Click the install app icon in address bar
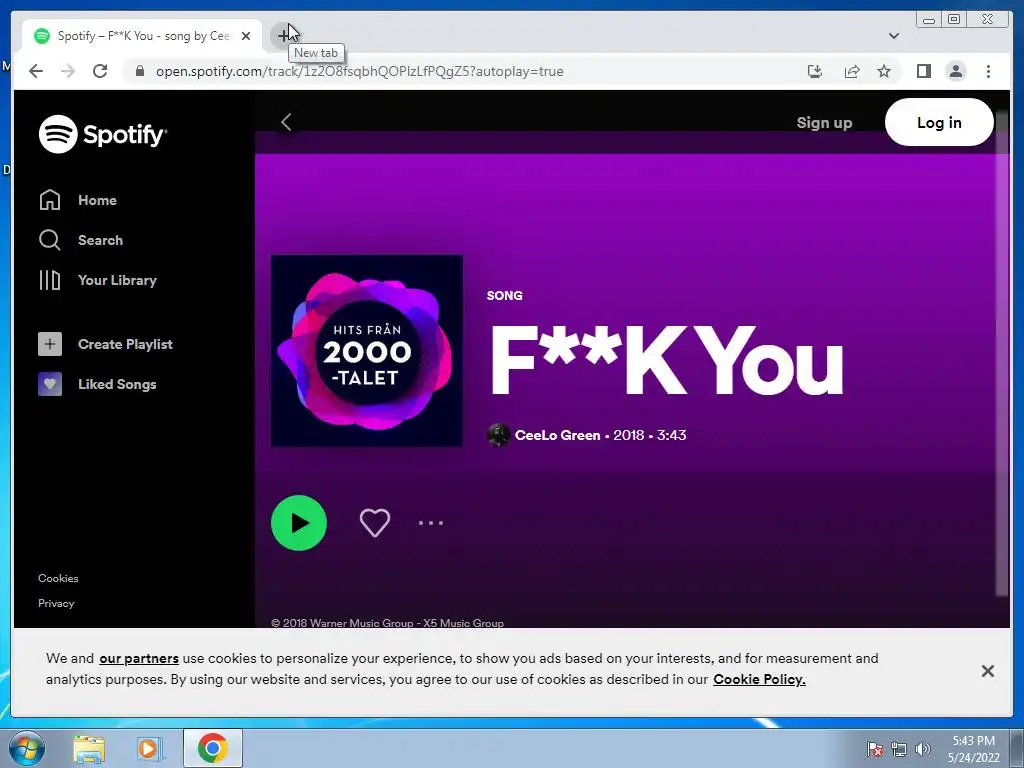Viewport: 1024px width, 768px height. click(814, 71)
